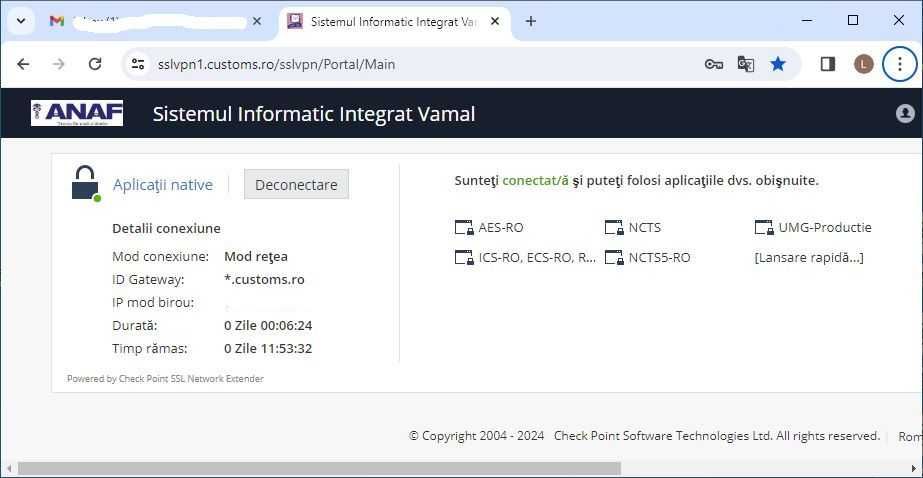Open the Chrome profile avatar L
This screenshot has height=478, width=923.
(x=864, y=64)
